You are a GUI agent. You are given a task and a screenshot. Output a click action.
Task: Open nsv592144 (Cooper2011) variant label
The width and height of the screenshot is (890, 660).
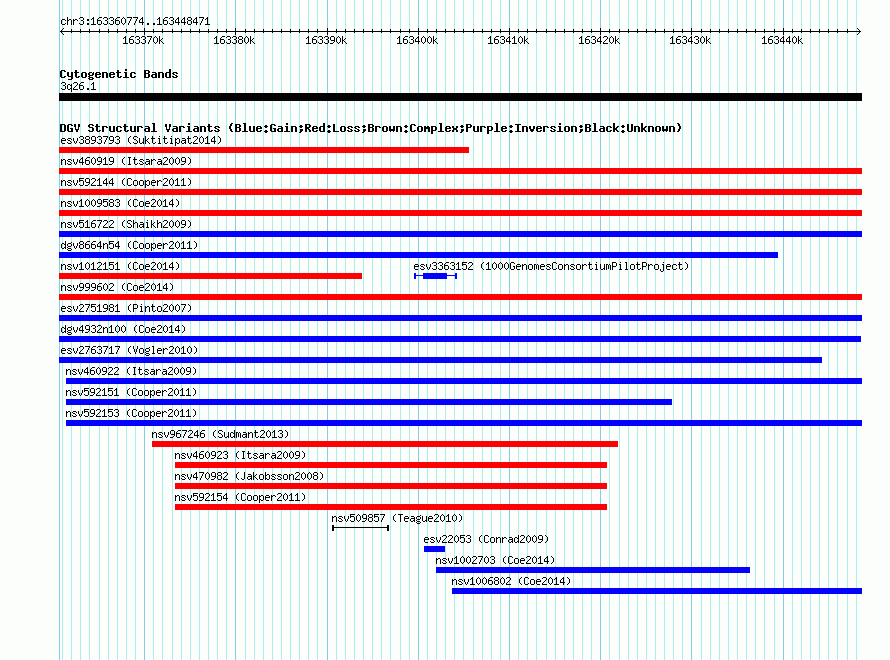126,182
